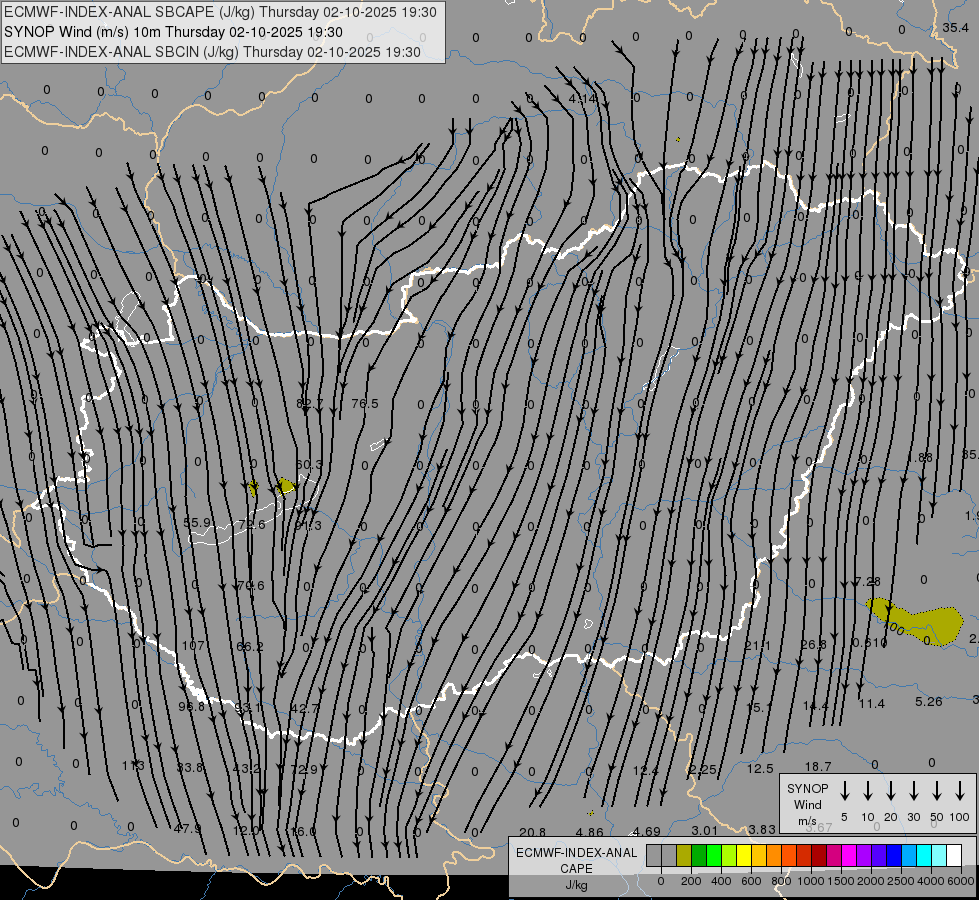The image size is (979, 900).
Task: Click the 100 m/s wind arrow in legend
Action: pyautogui.click(x=960, y=791)
